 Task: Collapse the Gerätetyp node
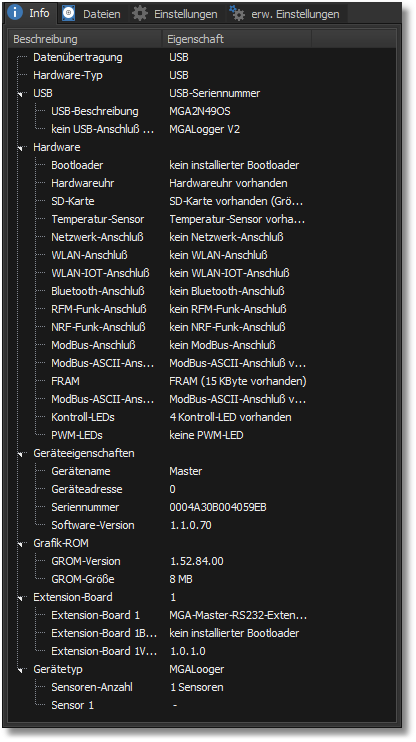(x=21, y=670)
